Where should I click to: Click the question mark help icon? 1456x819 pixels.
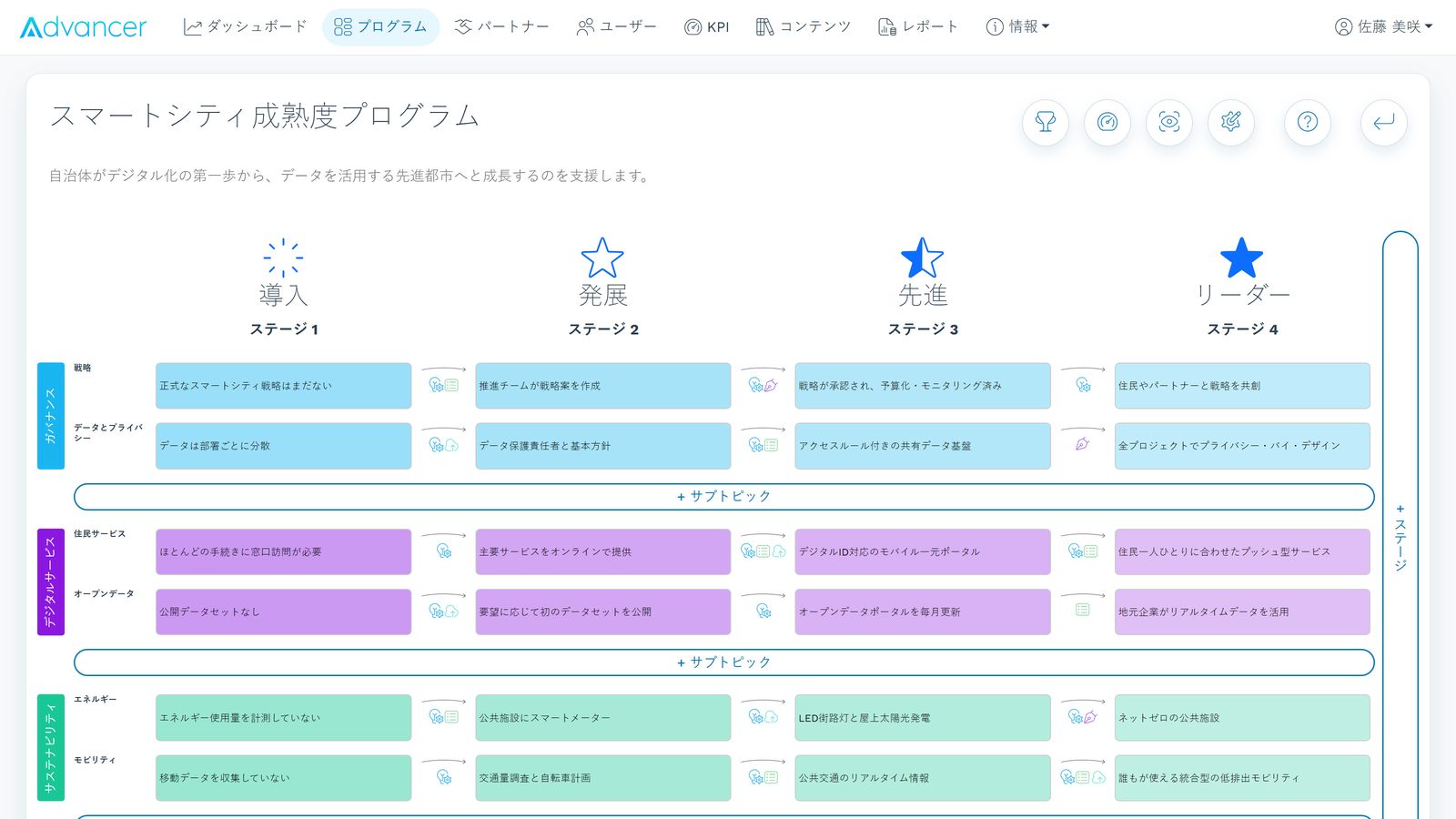click(1308, 122)
